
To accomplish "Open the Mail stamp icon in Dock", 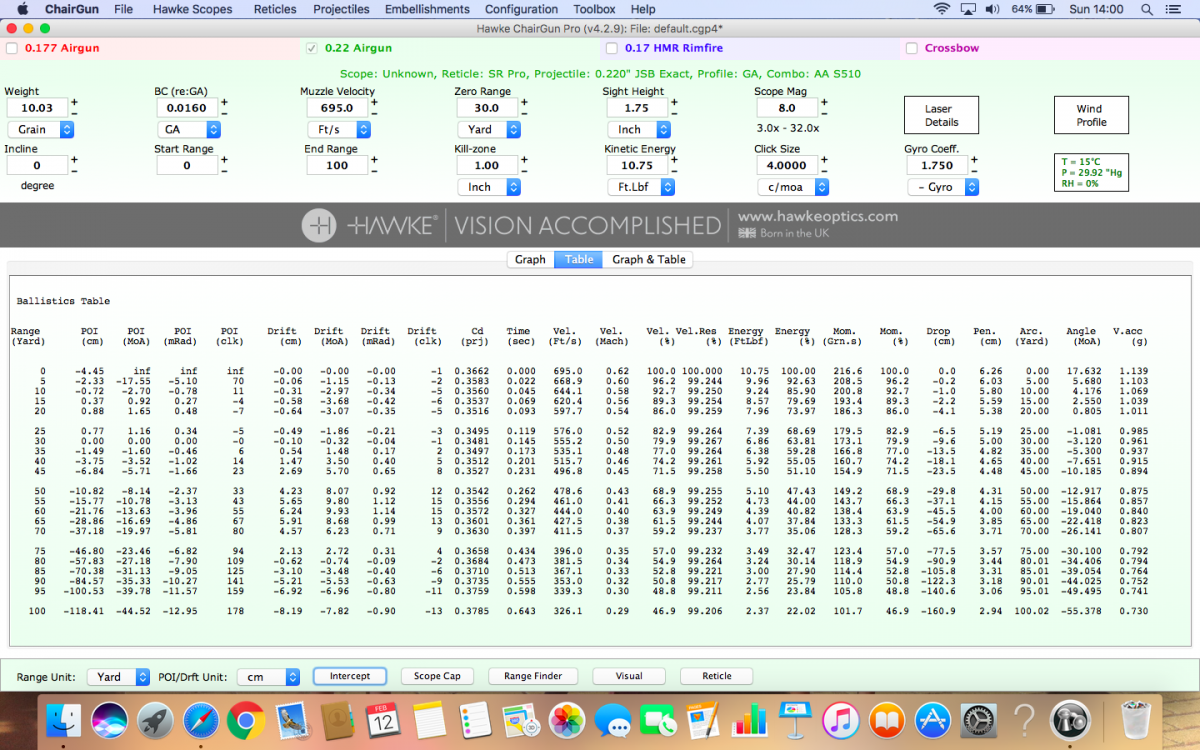I will pyautogui.click(x=290, y=719).
